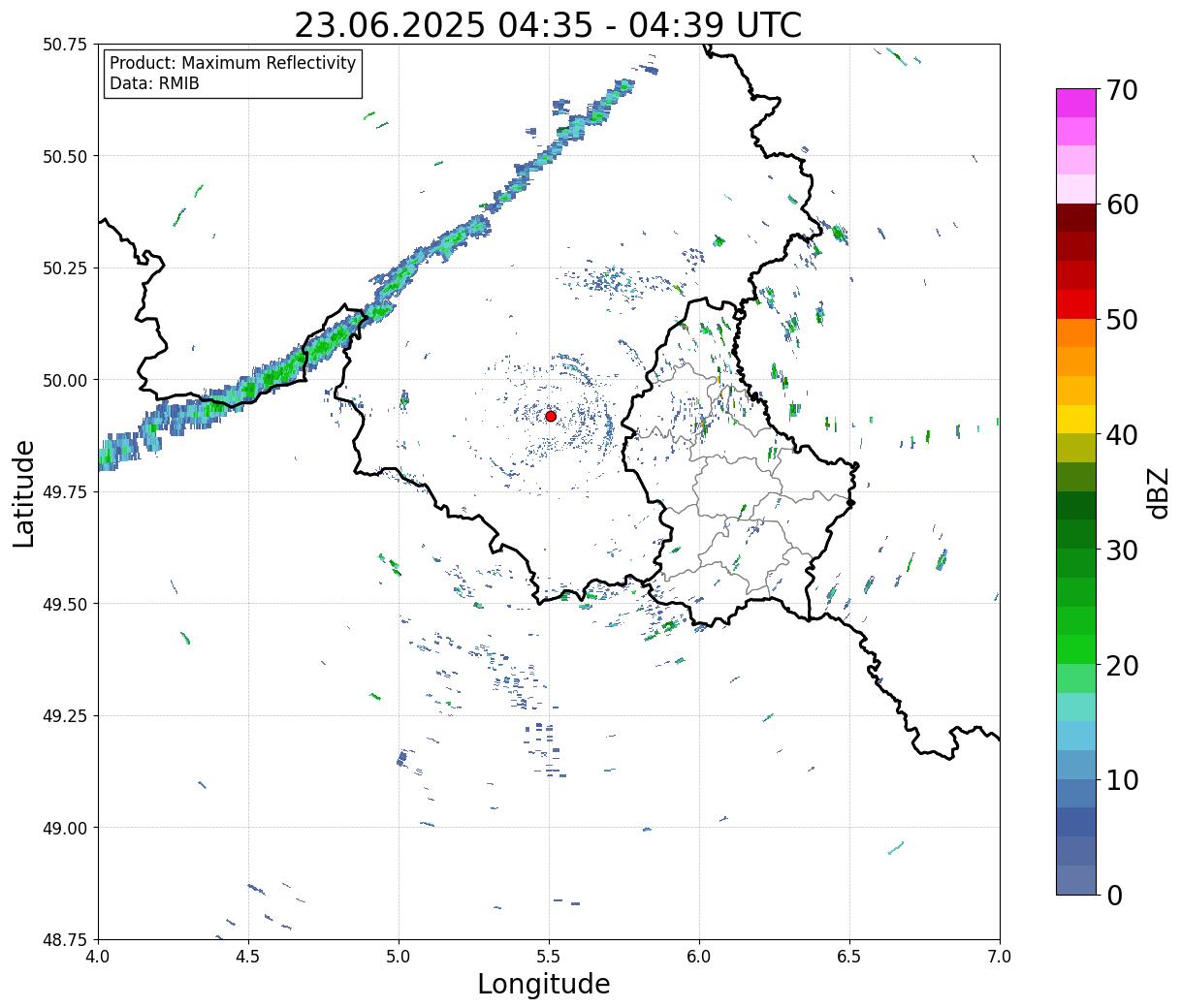Viewport: 1182px width, 1008px height.
Task: Click the 'Data: RMIB' text
Action: [x=154, y=84]
